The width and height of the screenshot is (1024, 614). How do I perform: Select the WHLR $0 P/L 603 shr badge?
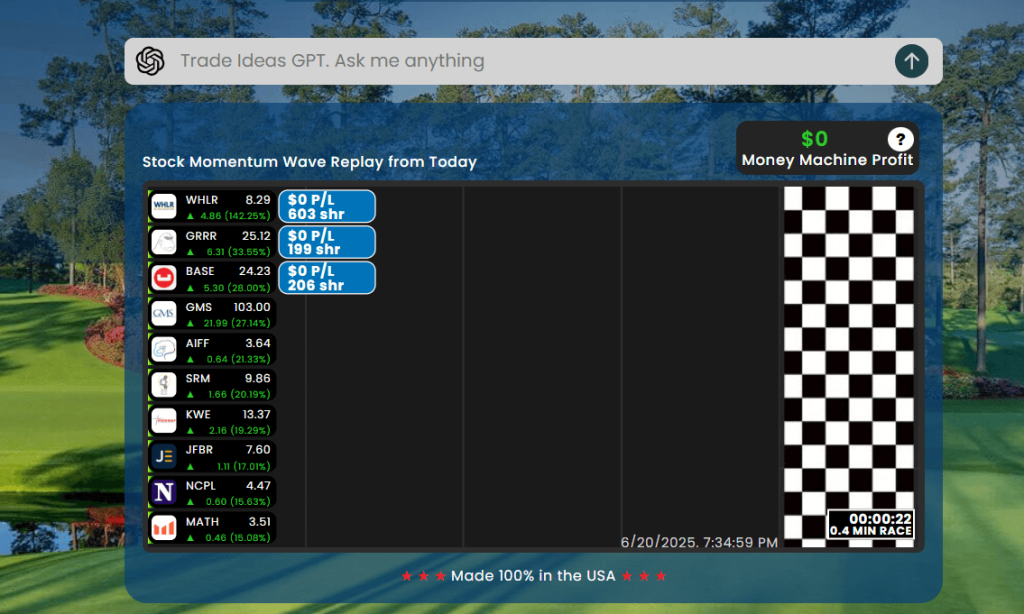327,206
